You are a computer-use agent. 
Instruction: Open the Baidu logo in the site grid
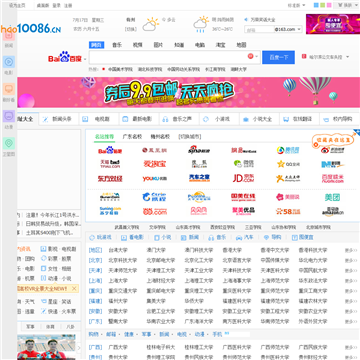pos(110,151)
